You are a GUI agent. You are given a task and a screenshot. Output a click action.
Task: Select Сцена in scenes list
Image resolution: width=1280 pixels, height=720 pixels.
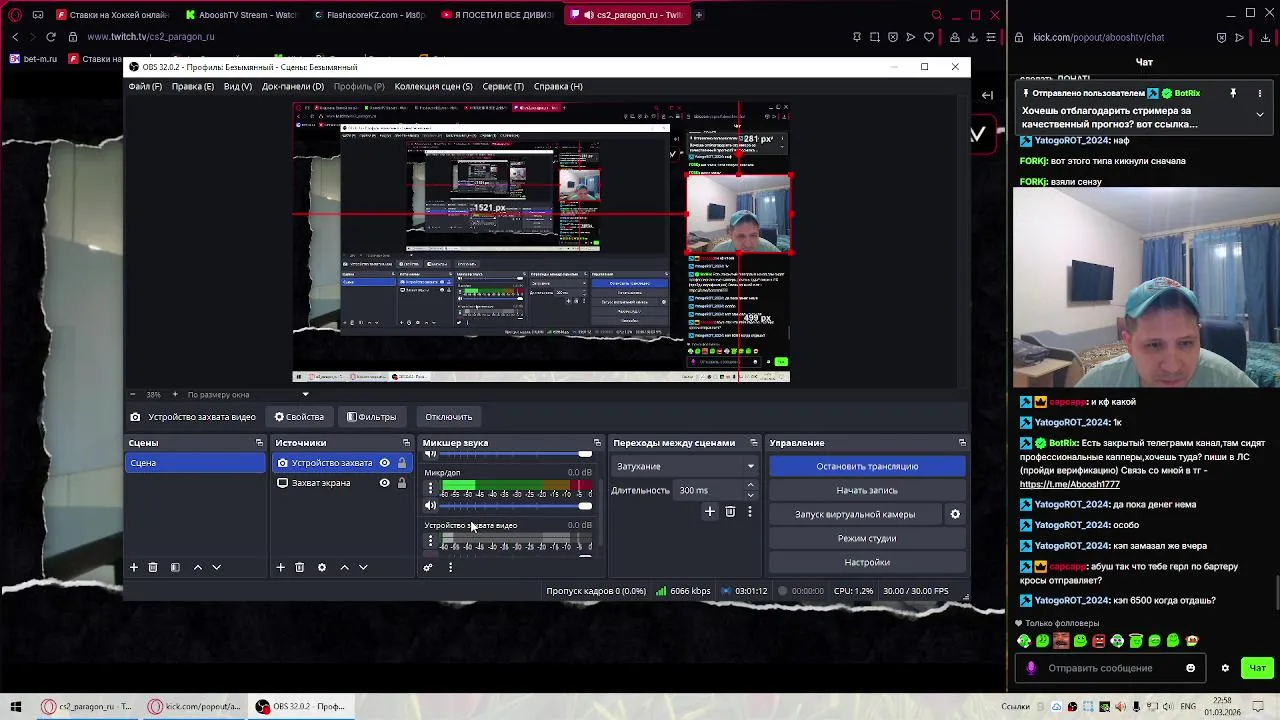click(195, 463)
